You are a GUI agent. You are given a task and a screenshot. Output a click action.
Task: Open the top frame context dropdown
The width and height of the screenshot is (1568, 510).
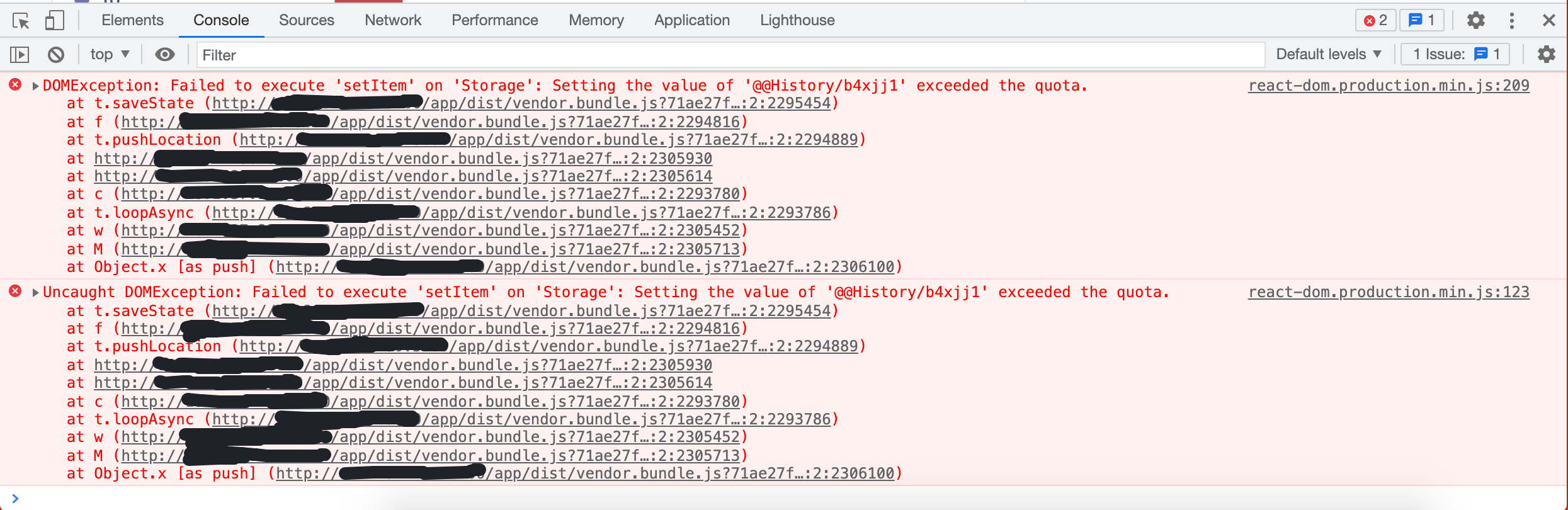click(108, 54)
